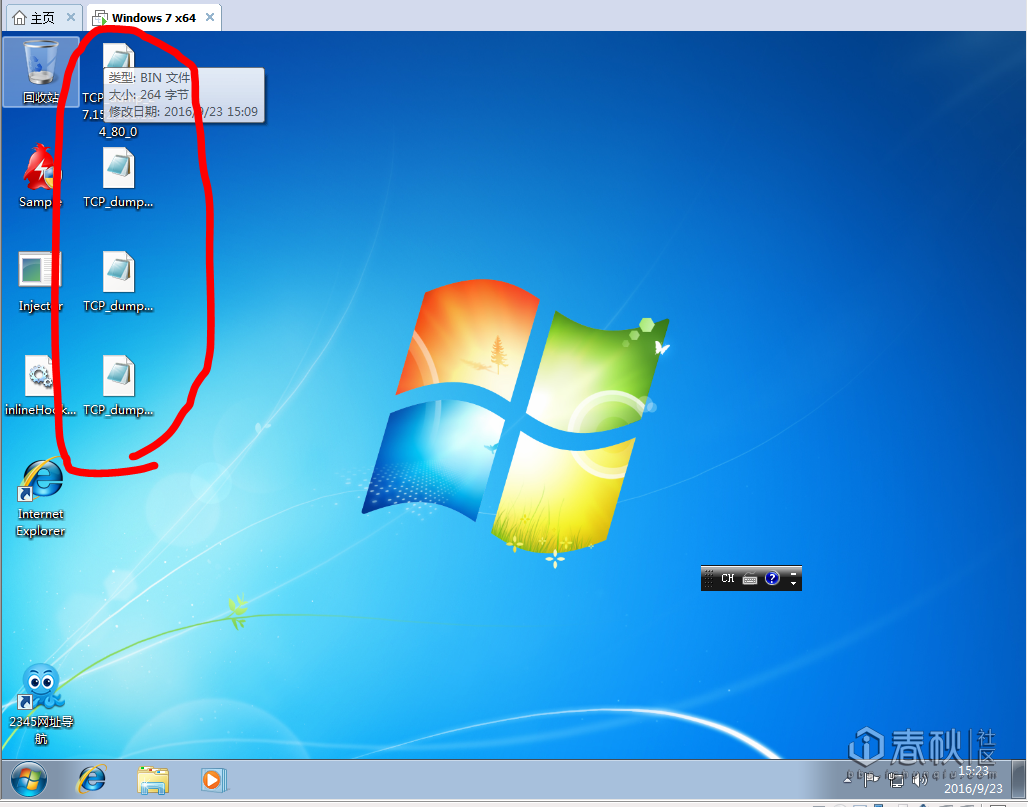Viewport: 1028px width, 807px height.
Task: Click the Show desktop button
Action: point(1018,779)
